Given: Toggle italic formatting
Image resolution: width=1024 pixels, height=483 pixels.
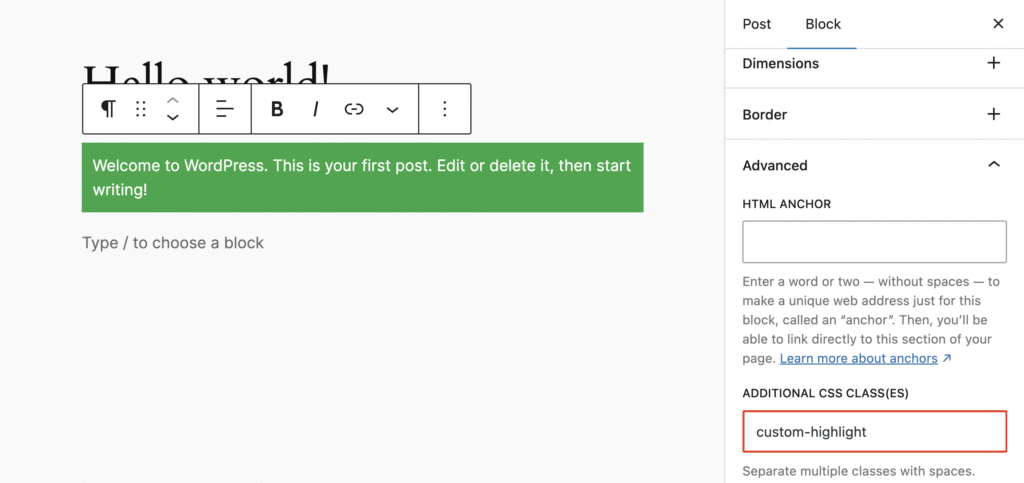Looking at the screenshot, I should click(316, 109).
